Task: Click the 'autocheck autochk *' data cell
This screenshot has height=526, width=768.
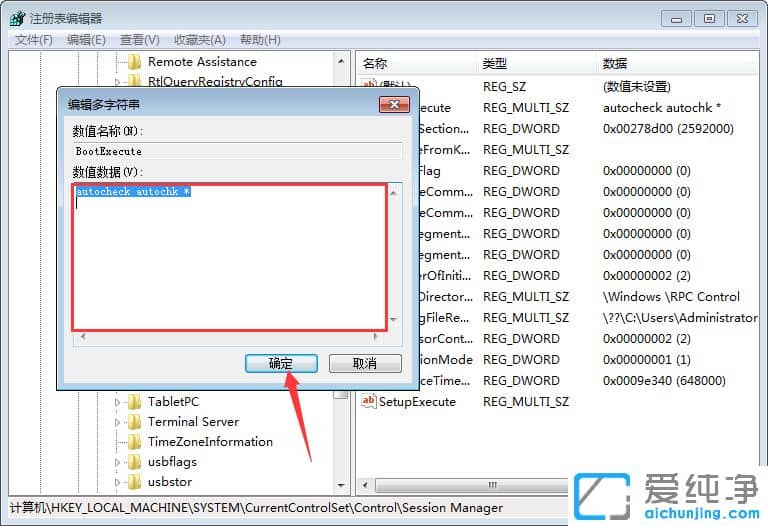Action: click(662, 108)
